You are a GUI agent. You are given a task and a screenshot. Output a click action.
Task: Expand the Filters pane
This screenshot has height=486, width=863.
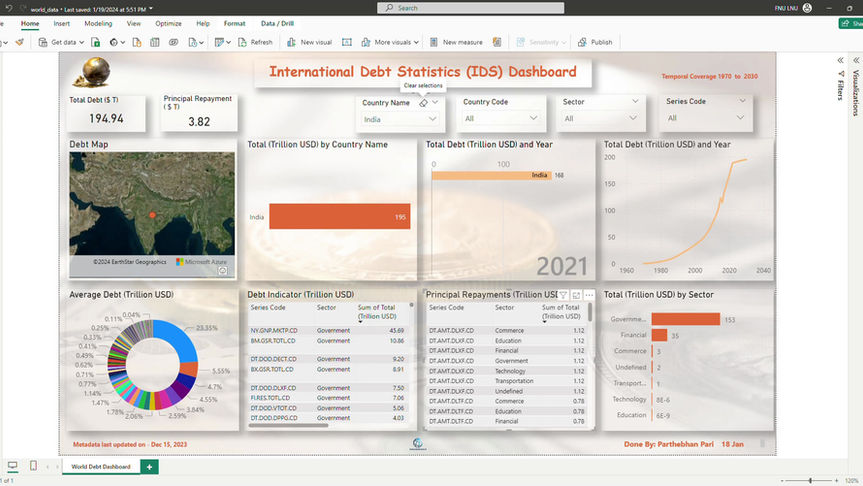coord(840,60)
